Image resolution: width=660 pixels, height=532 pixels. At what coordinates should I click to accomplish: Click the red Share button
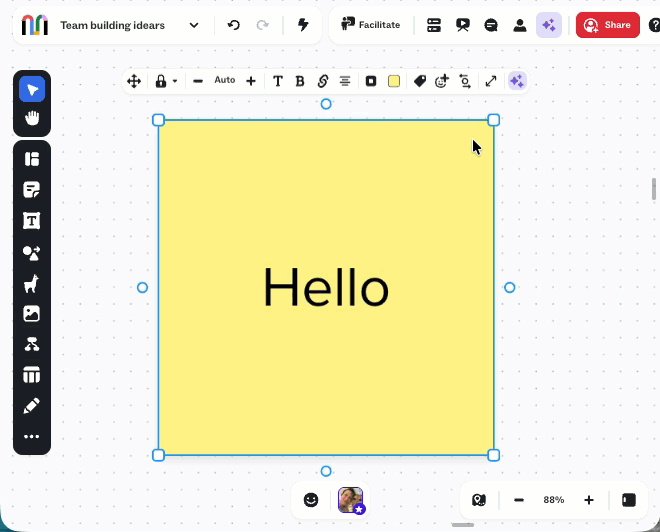608,25
